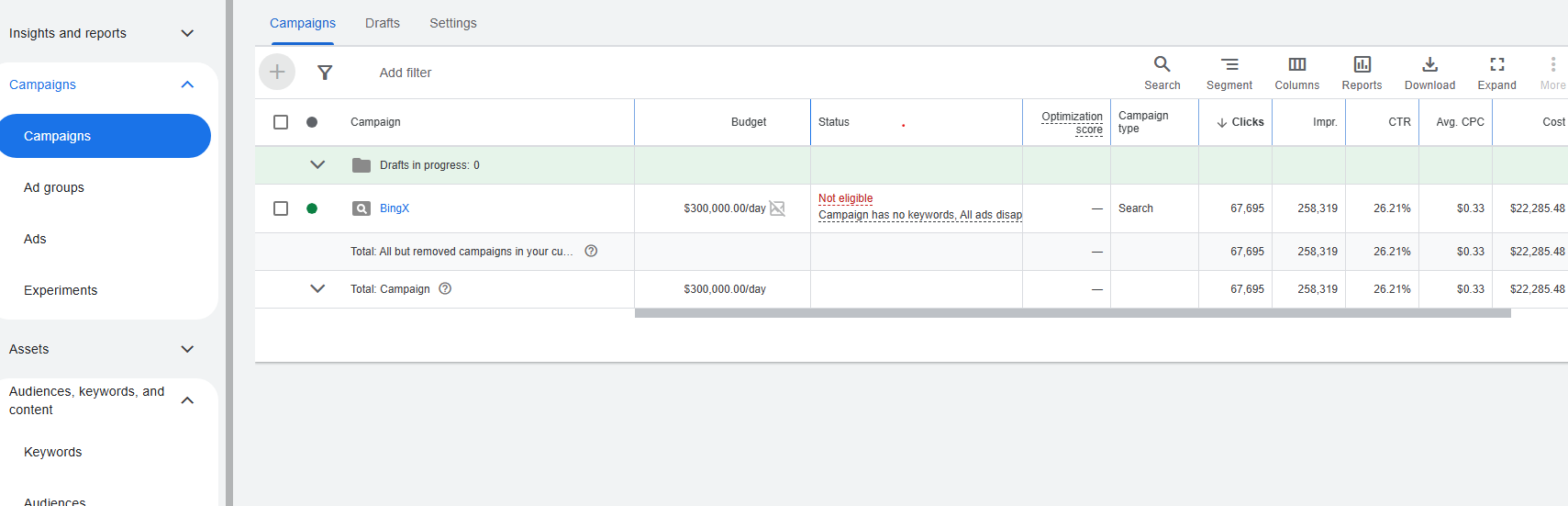Open help for Total: All but removed campaigns
This screenshot has width=1568, height=506.
[591, 251]
